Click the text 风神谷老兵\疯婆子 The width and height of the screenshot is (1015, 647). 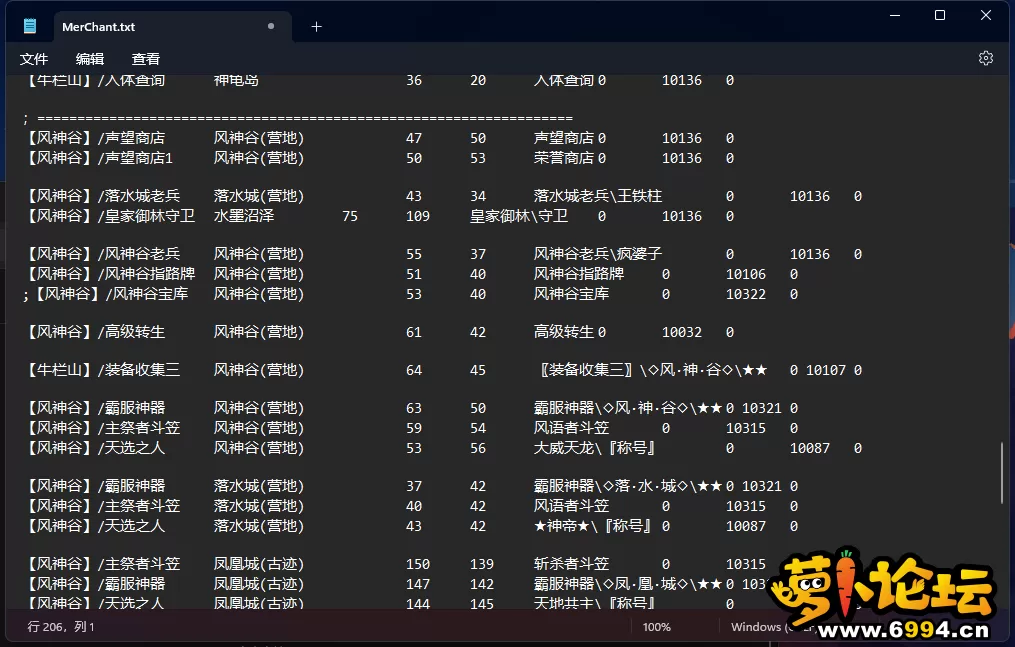[x=597, y=254]
